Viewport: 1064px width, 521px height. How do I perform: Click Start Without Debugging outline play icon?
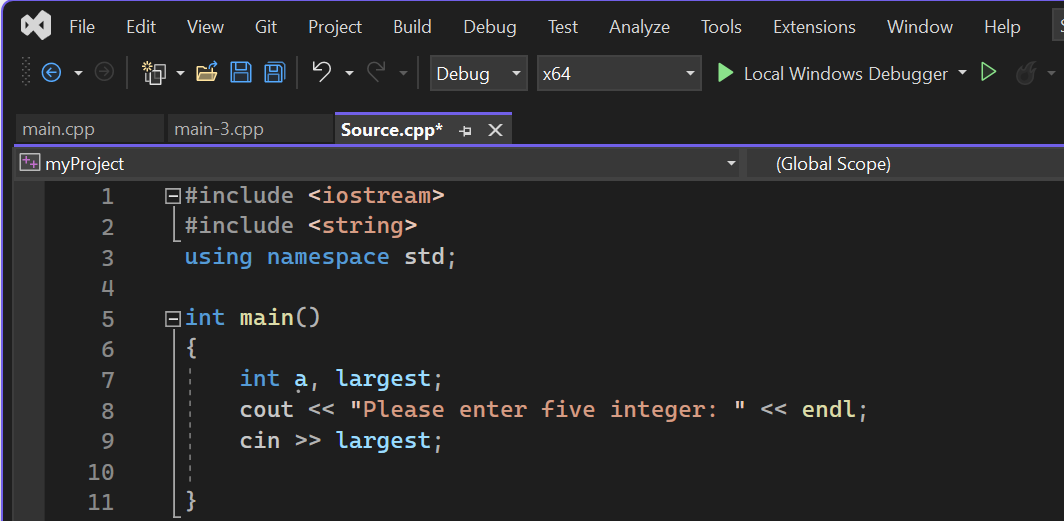click(x=988, y=73)
